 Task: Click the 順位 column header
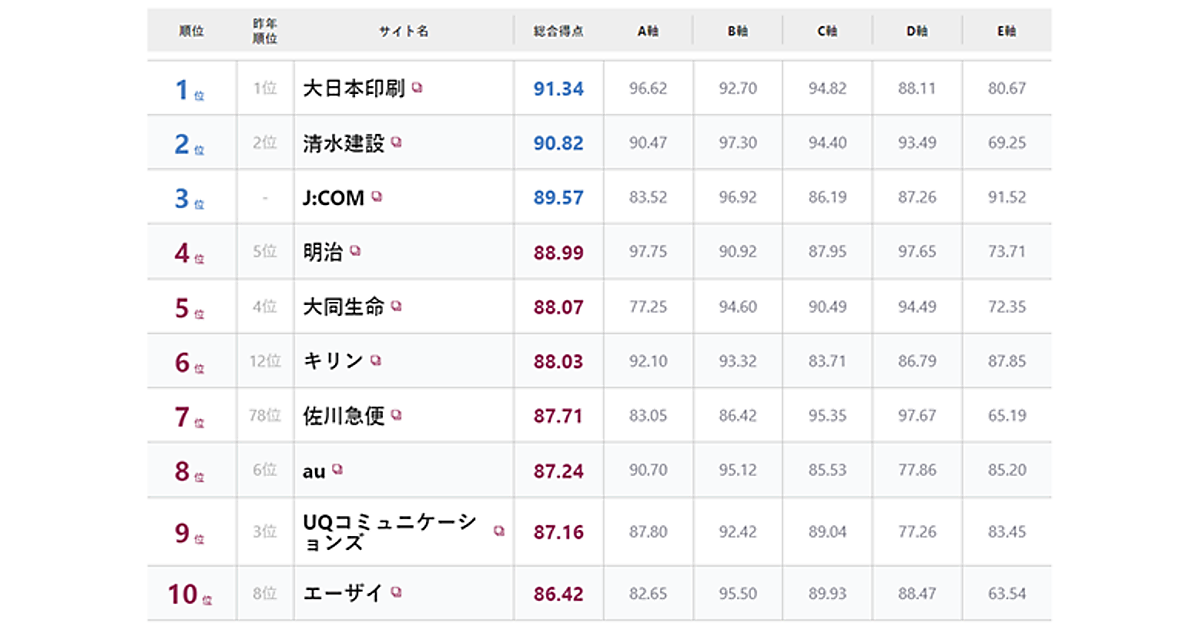click(191, 31)
